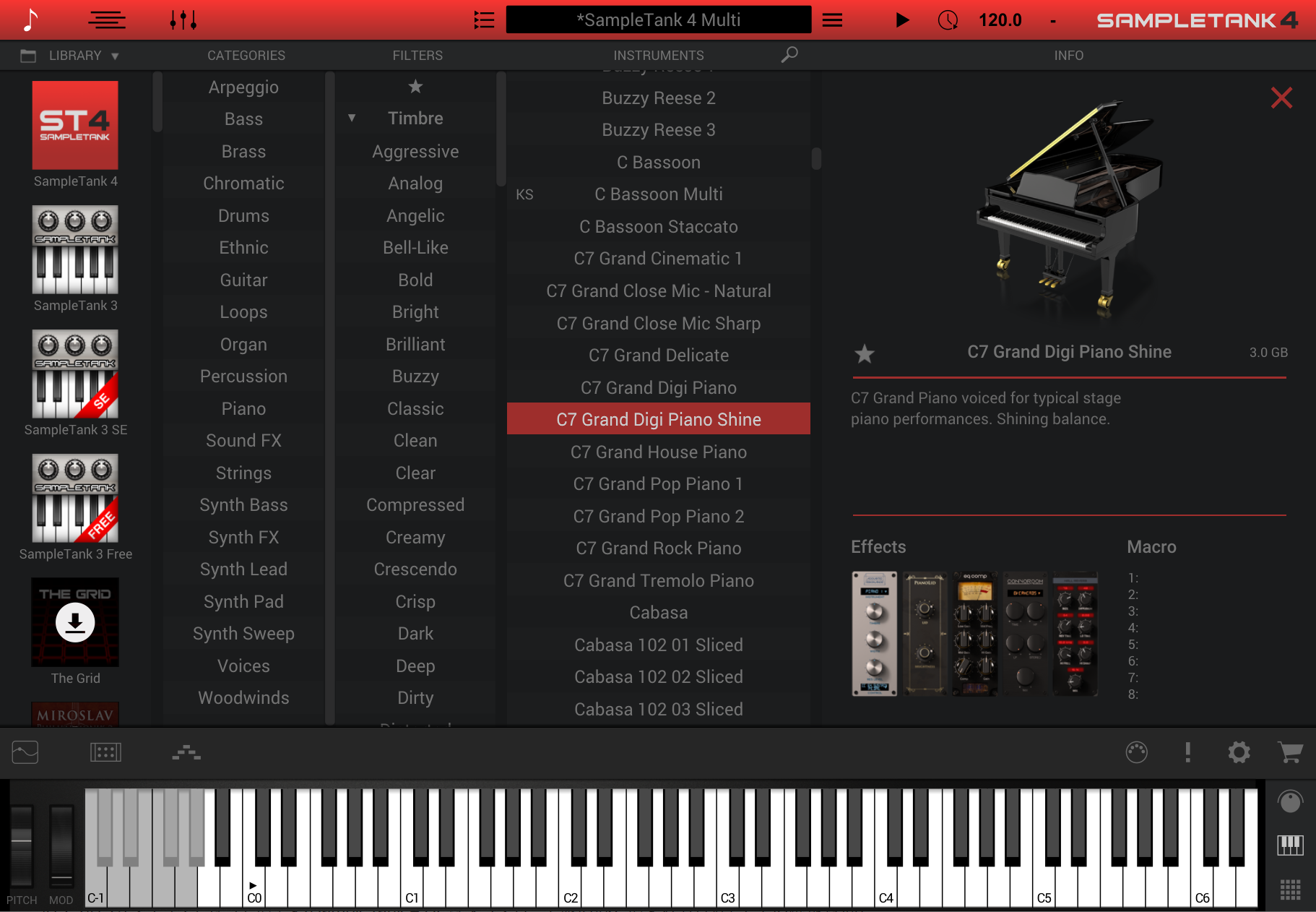Click the exclamation alert icon
The height and width of the screenshot is (912, 1316).
1187,752
